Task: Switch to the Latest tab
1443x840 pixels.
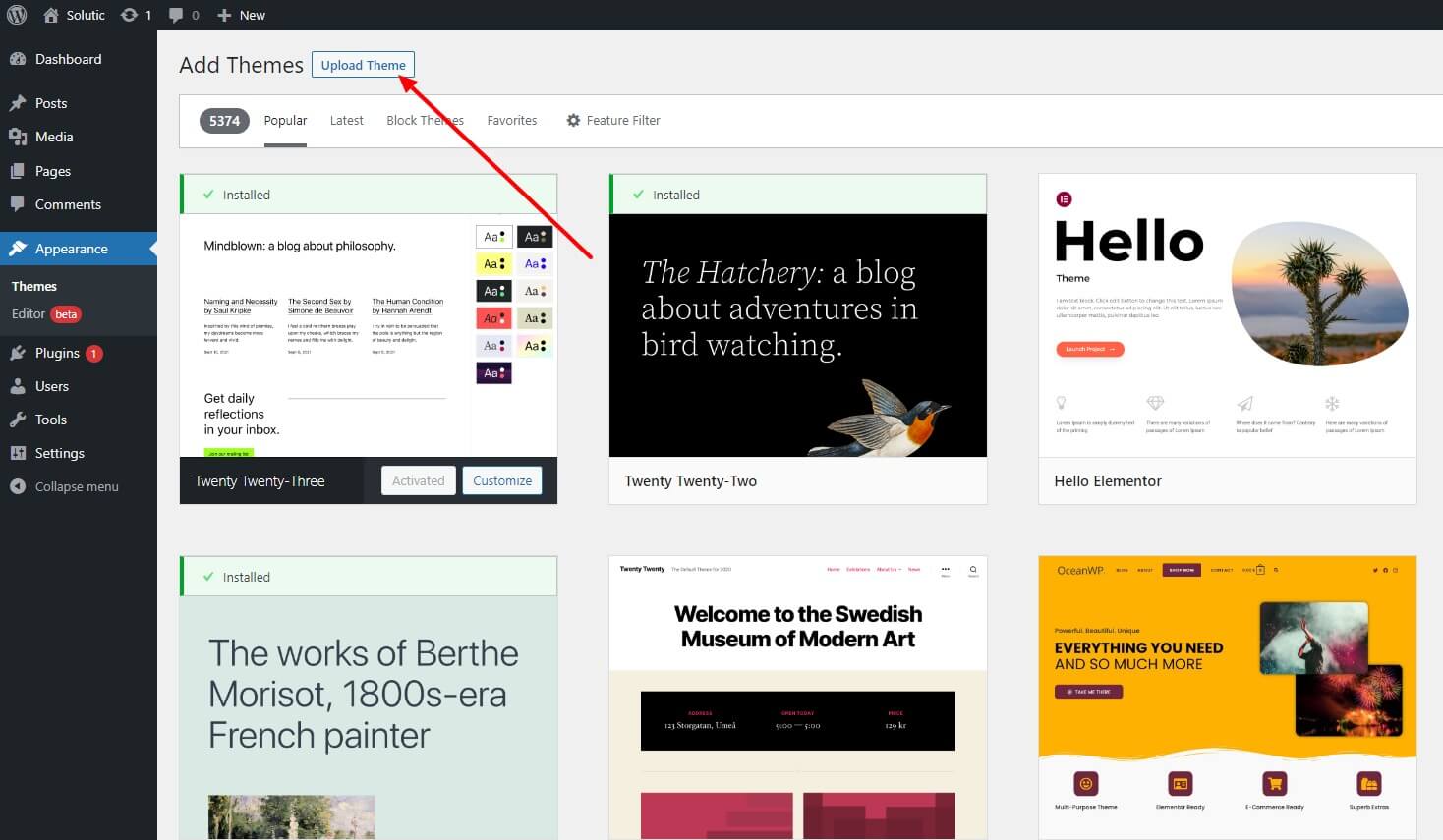Action: (x=346, y=120)
